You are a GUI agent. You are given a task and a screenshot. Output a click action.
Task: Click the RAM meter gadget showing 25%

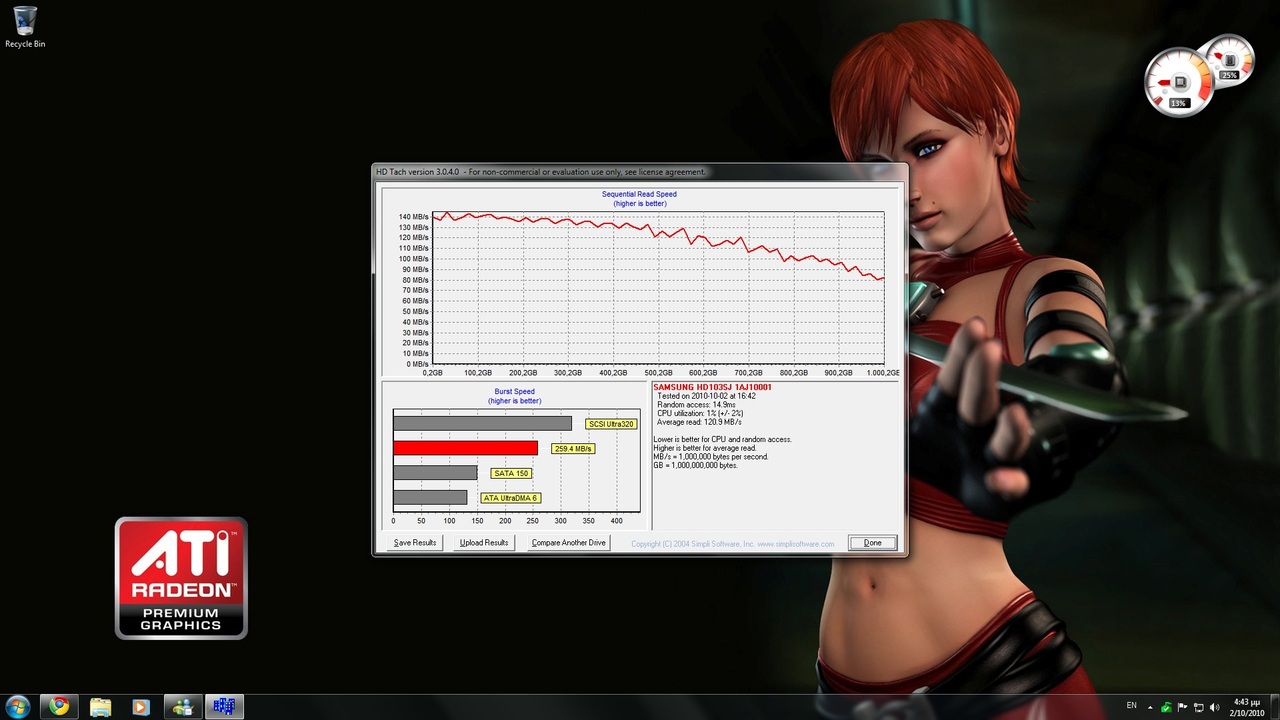[1229, 60]
